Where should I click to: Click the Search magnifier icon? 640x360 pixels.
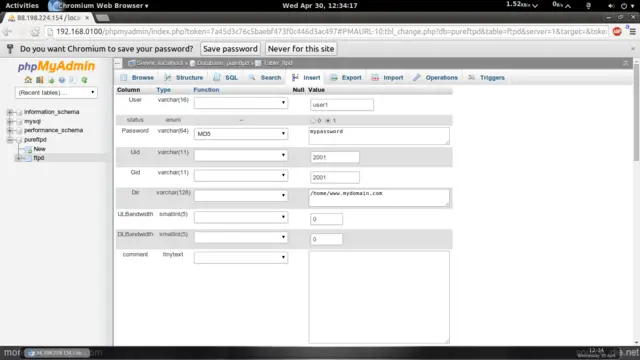point(252,78)
